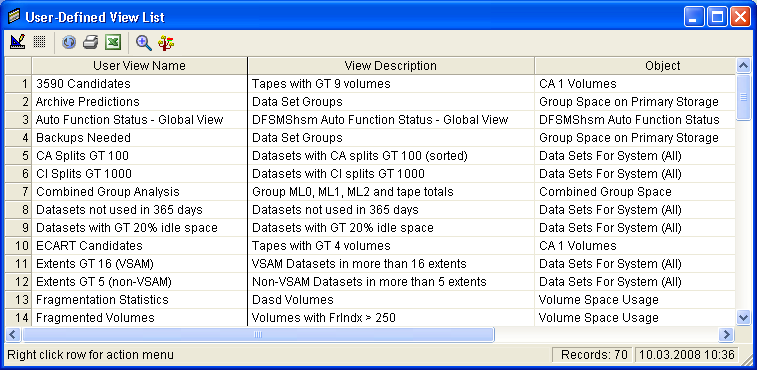This screenshot has width=757, height=370.
Task: Click the horizontal scrollbar left arrow
Action: coord(13,334)
